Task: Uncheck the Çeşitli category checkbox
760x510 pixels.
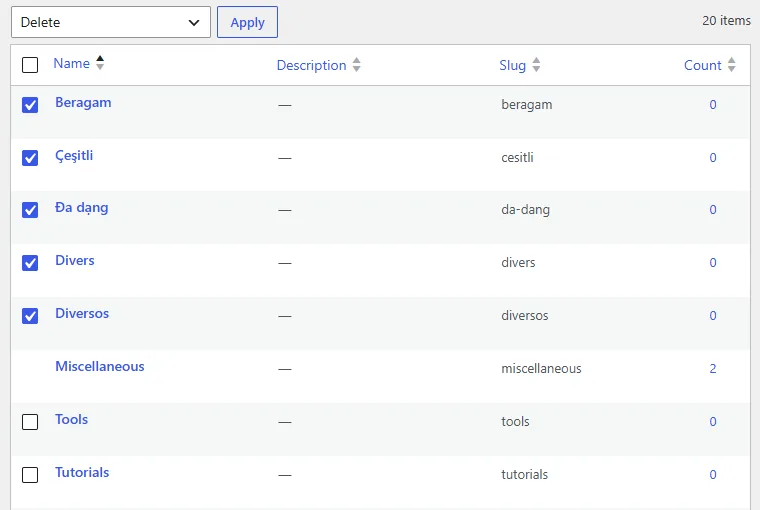Action: tap(30, 158)
